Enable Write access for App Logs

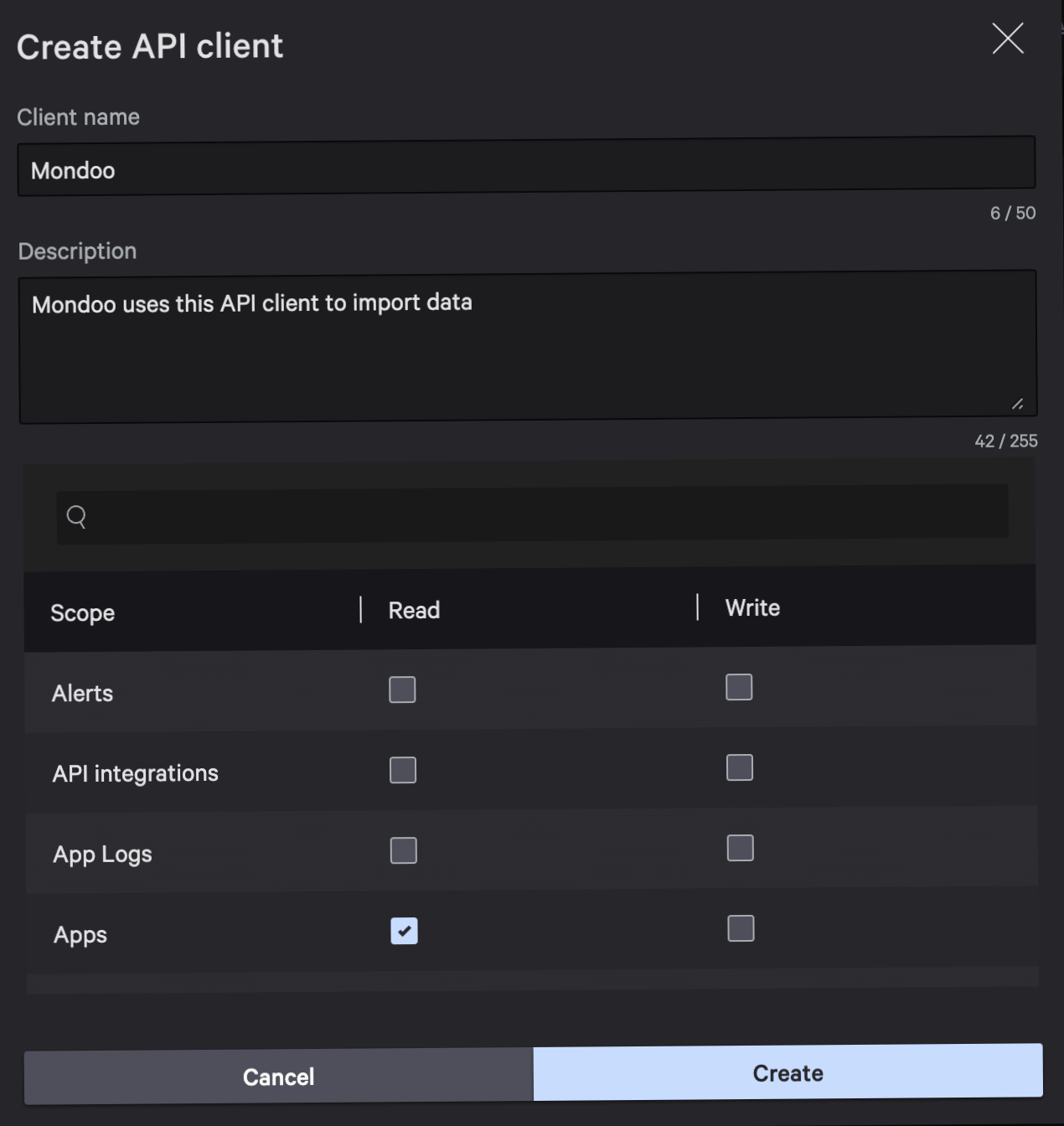point(739,848)
